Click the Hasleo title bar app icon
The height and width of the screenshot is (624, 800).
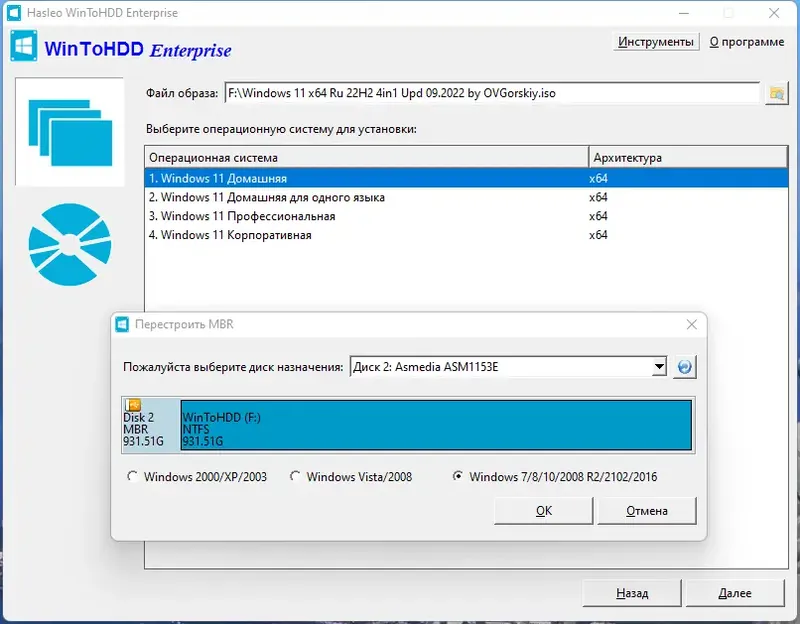click(13, 13)
